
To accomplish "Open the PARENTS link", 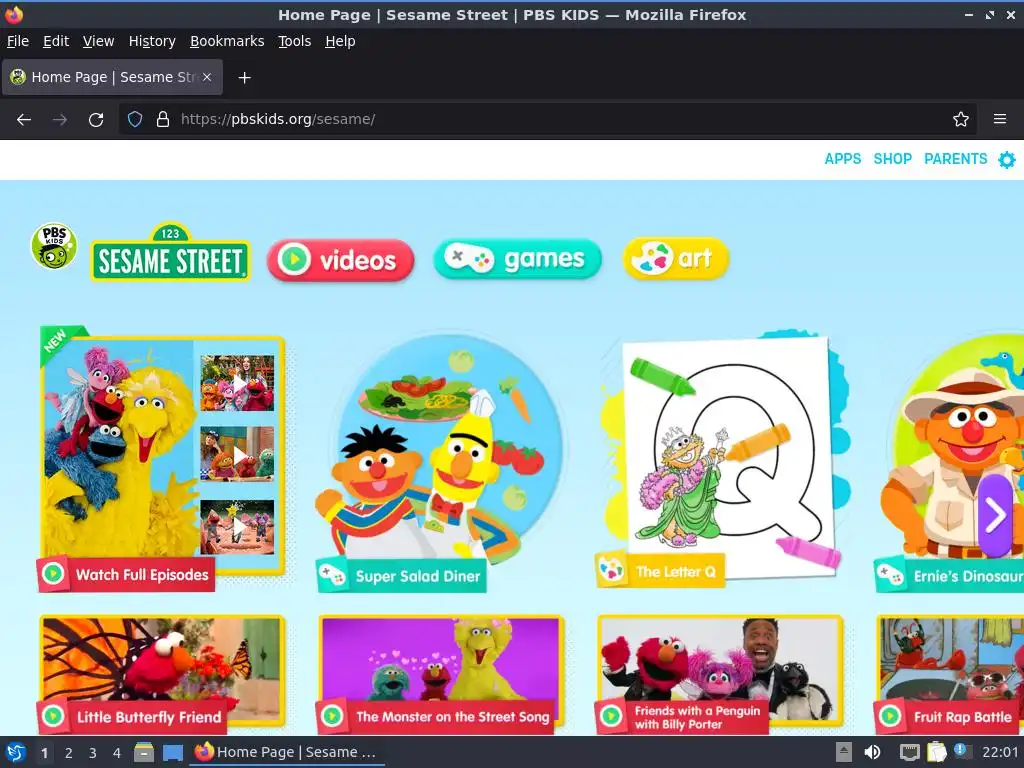I will (x=955, y=159).
